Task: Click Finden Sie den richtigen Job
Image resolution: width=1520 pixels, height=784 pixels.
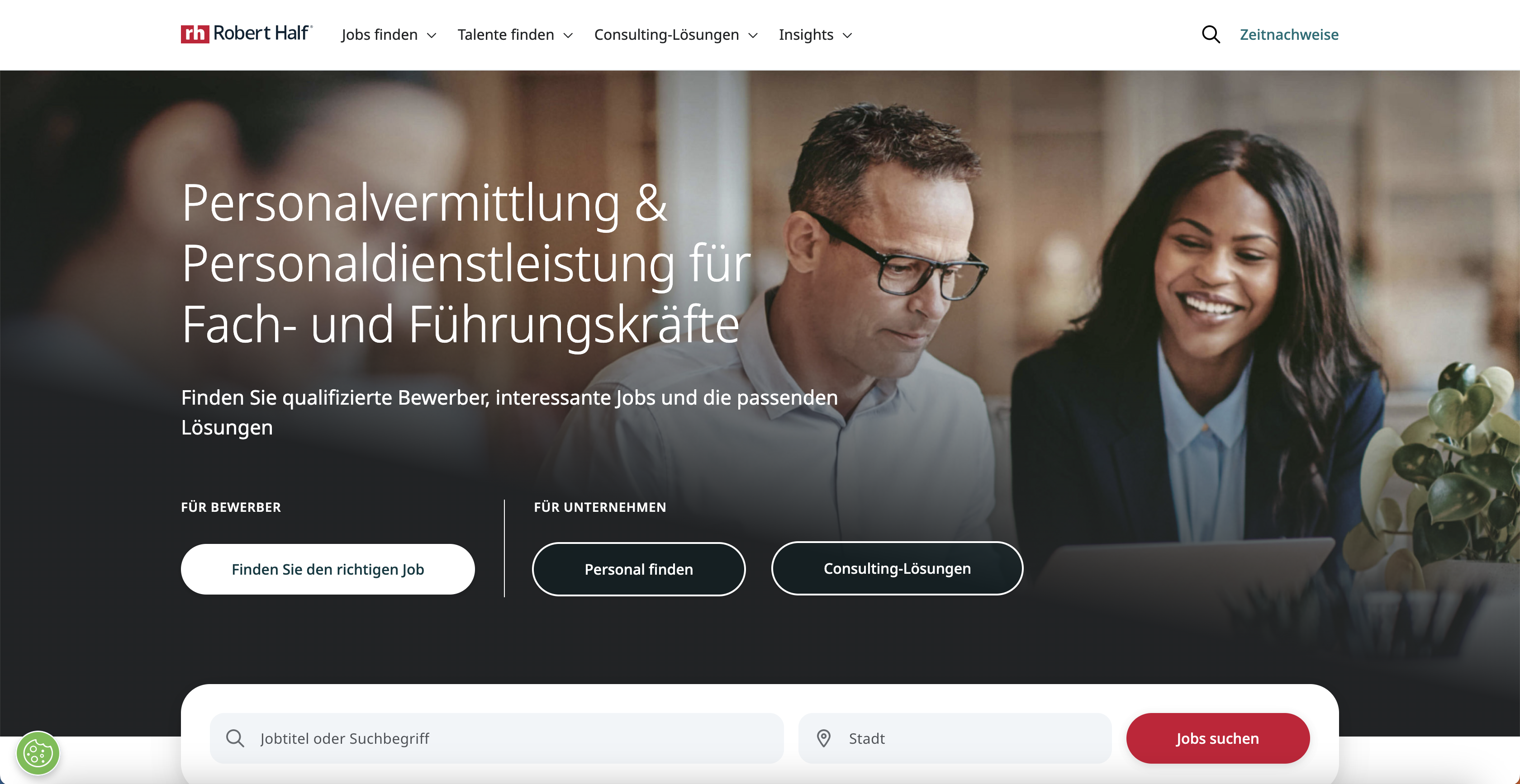Action: coord(328,569)
